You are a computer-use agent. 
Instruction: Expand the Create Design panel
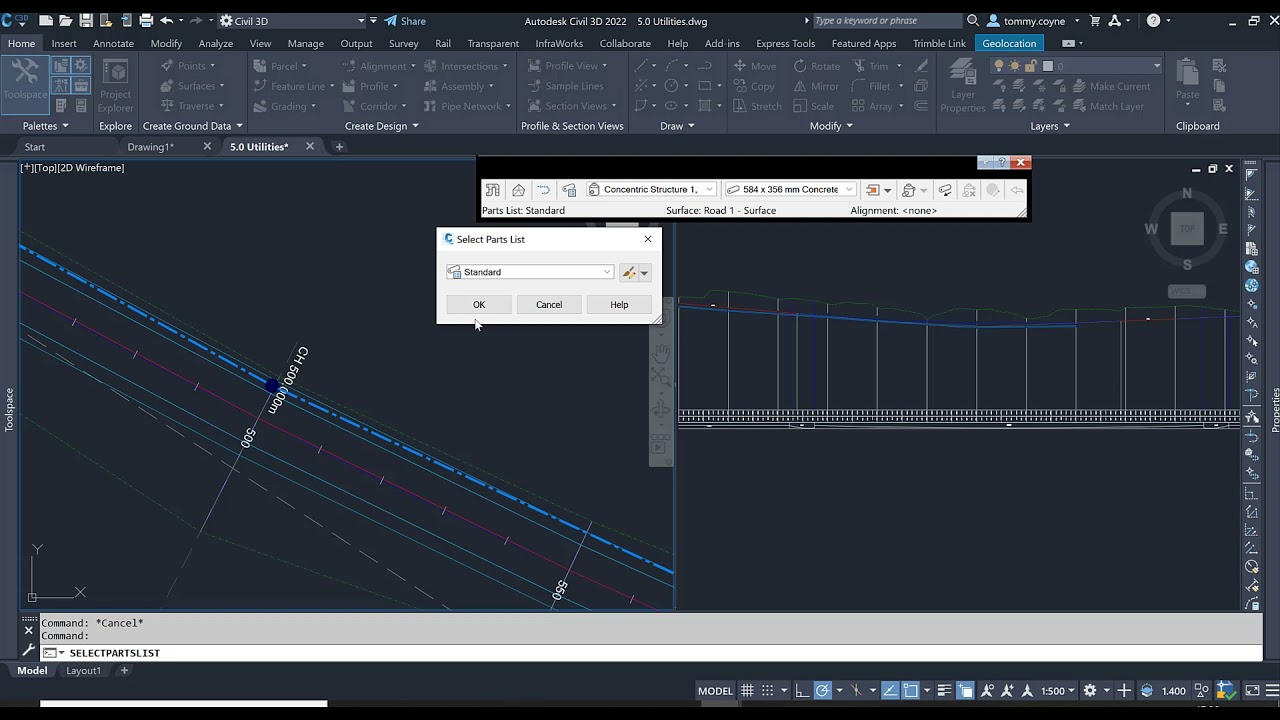pos(382,126)
